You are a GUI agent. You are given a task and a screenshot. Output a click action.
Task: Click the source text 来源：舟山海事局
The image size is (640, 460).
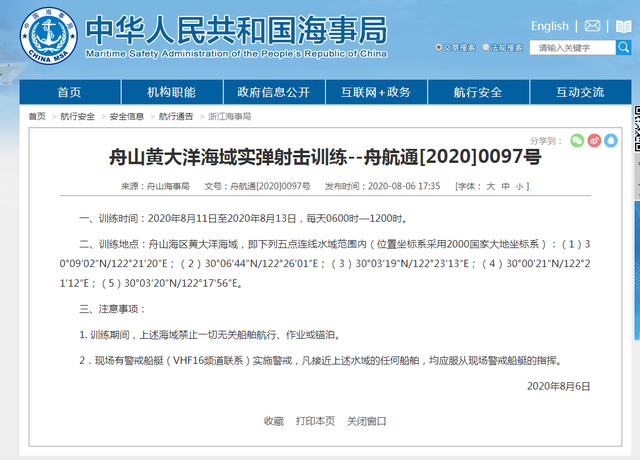pos(155,187)
